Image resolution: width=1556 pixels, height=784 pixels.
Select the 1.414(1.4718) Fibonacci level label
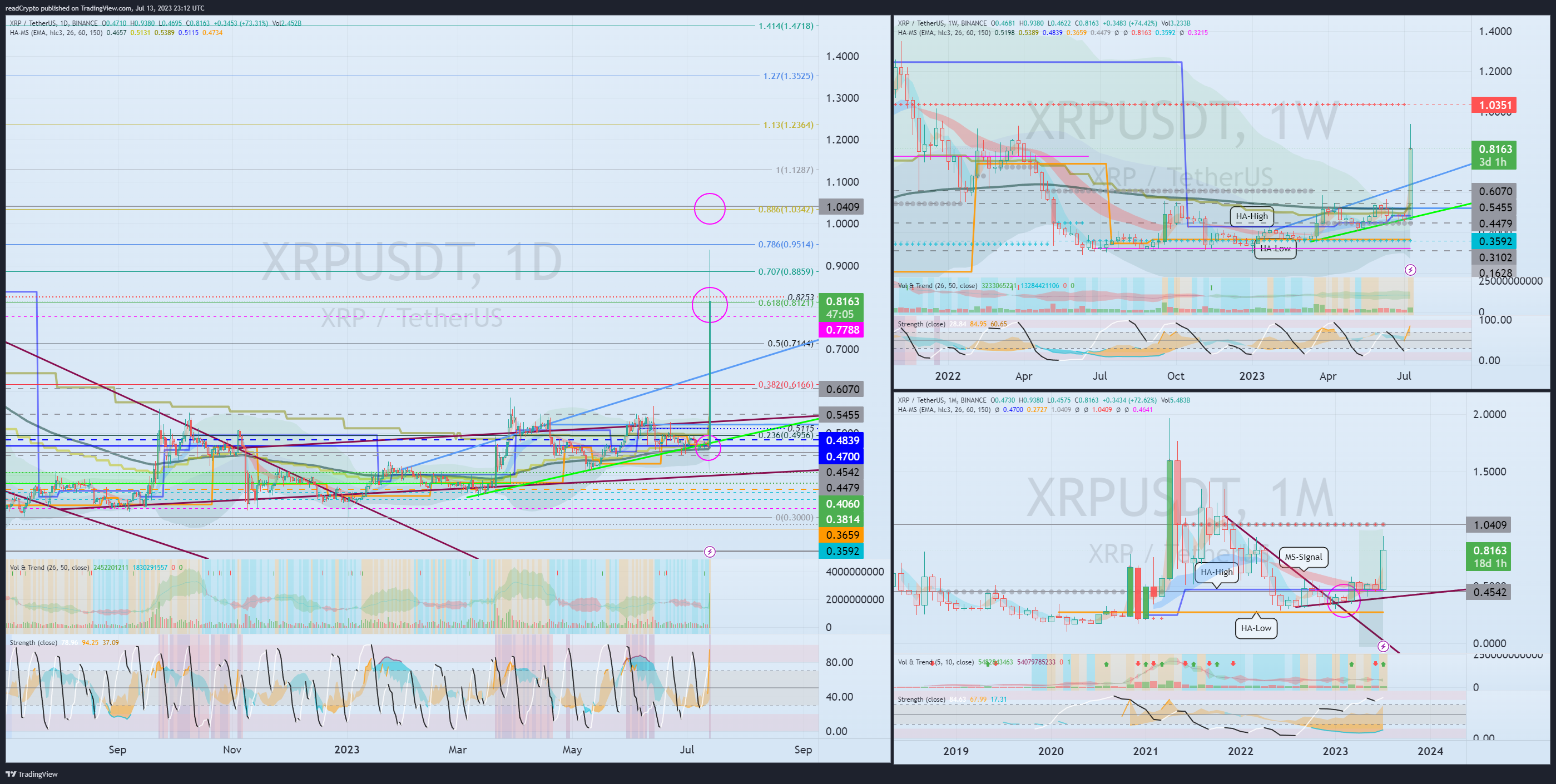[786, 26]
